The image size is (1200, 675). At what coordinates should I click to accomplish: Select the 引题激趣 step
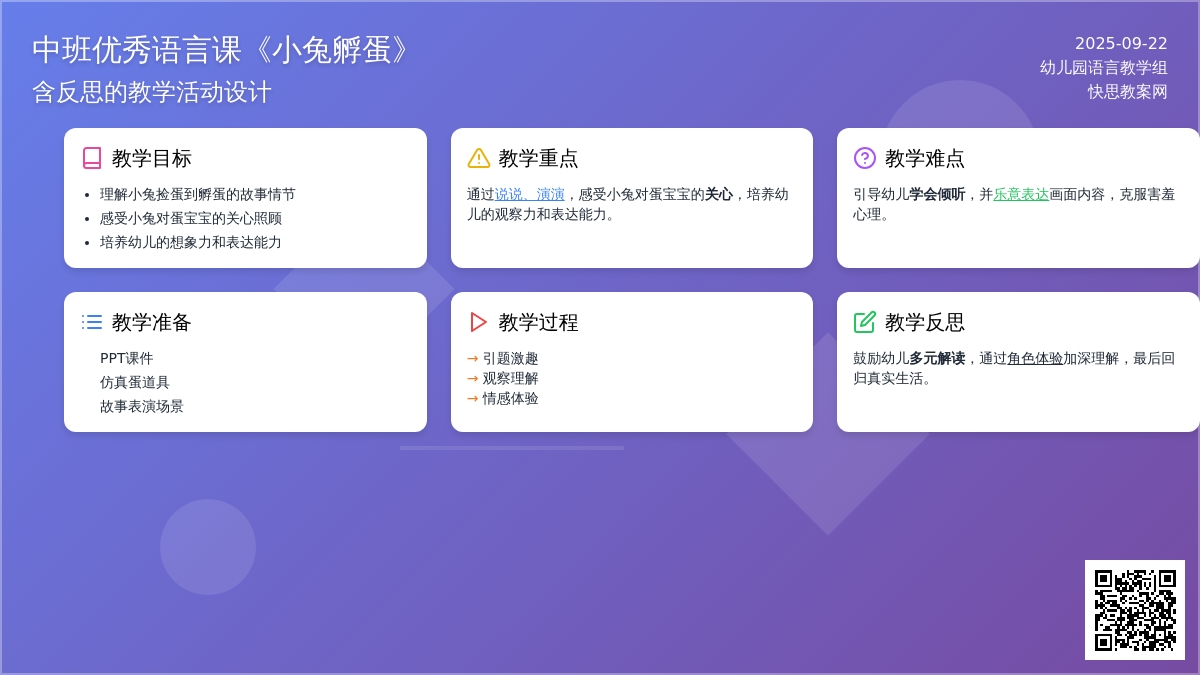510,358
